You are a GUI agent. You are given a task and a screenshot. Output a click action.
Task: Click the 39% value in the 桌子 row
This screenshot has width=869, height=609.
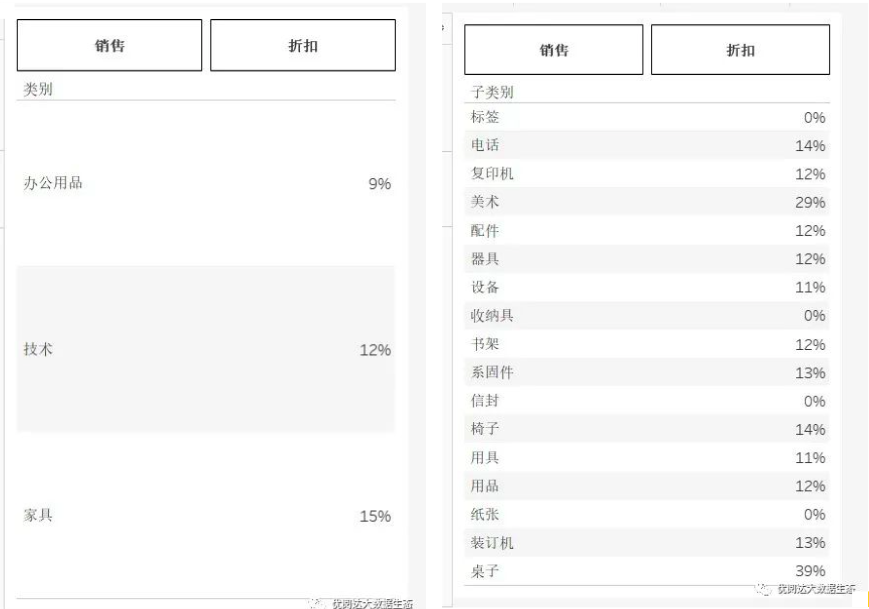(x=810, y=572)
